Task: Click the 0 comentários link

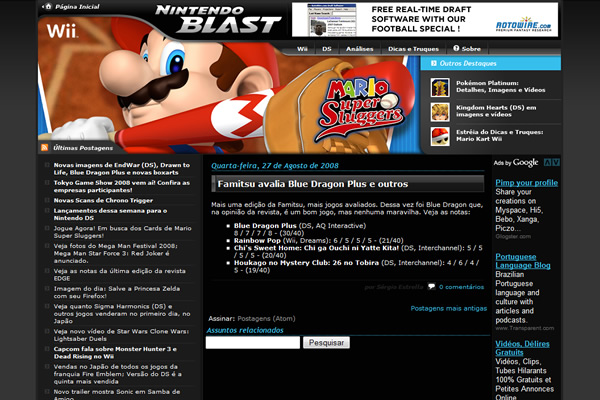Action: [461, 287]
